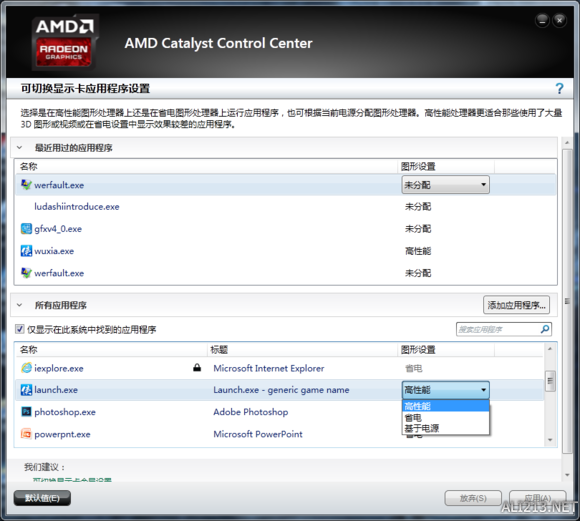Click the 默认值(E) defaults button
Screen dimensions: 580x521
point(42,498)
